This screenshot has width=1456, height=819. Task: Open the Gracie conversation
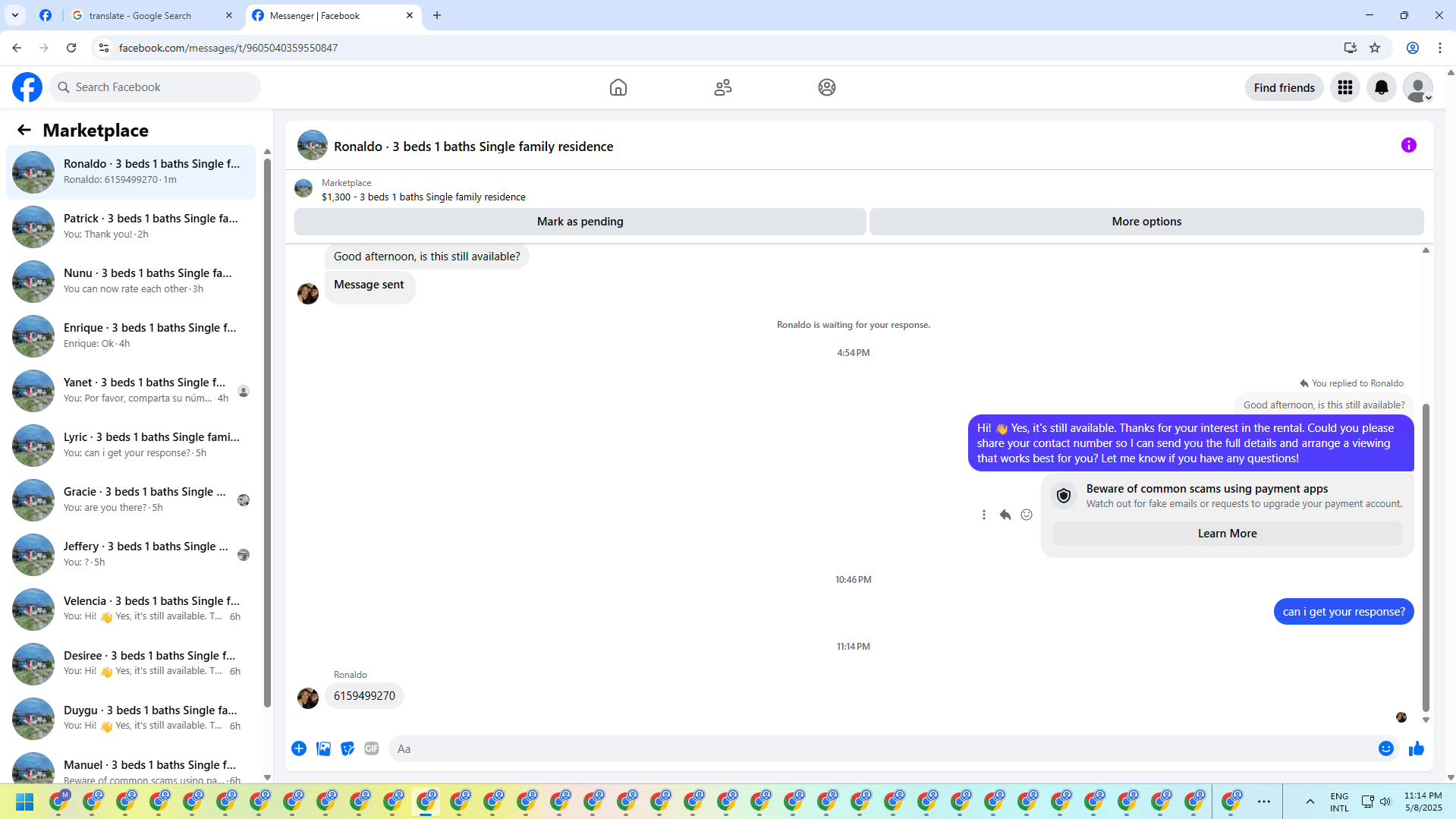coord(131,500)
